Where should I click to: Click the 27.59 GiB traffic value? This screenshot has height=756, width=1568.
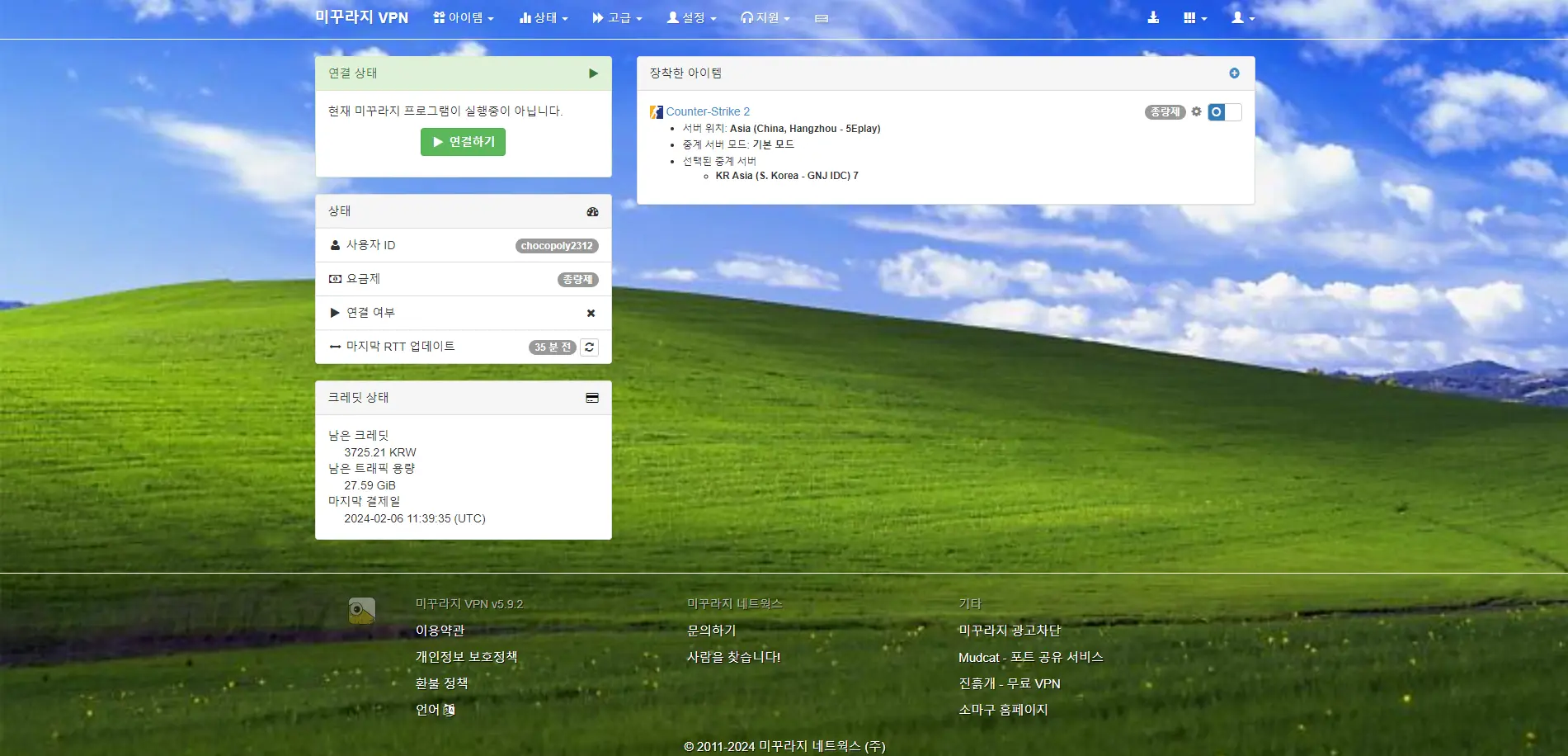(x=370, y=485)
